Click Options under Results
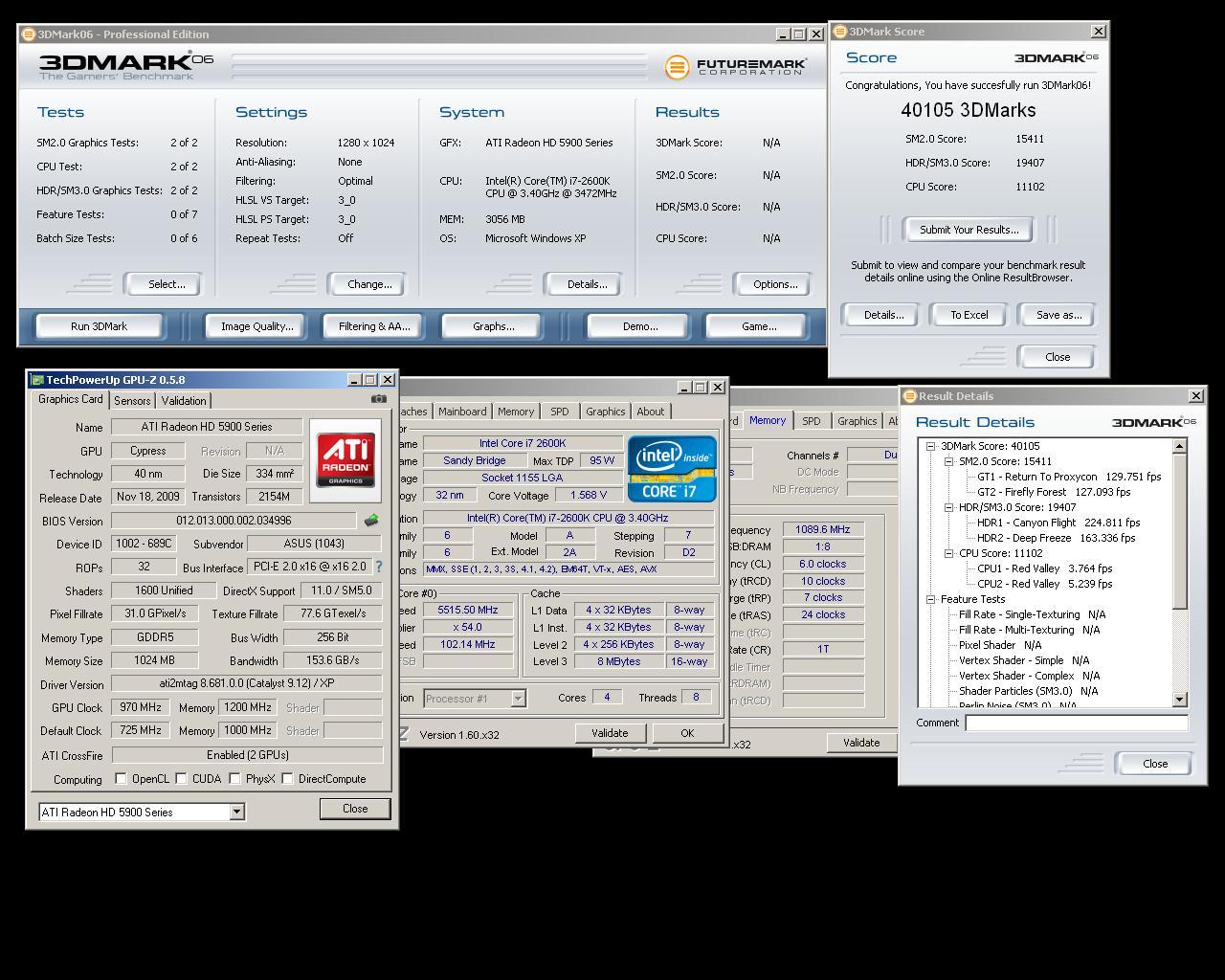Screen dimensions: 1225x980 pyautogui.click(x=775, y=284)
